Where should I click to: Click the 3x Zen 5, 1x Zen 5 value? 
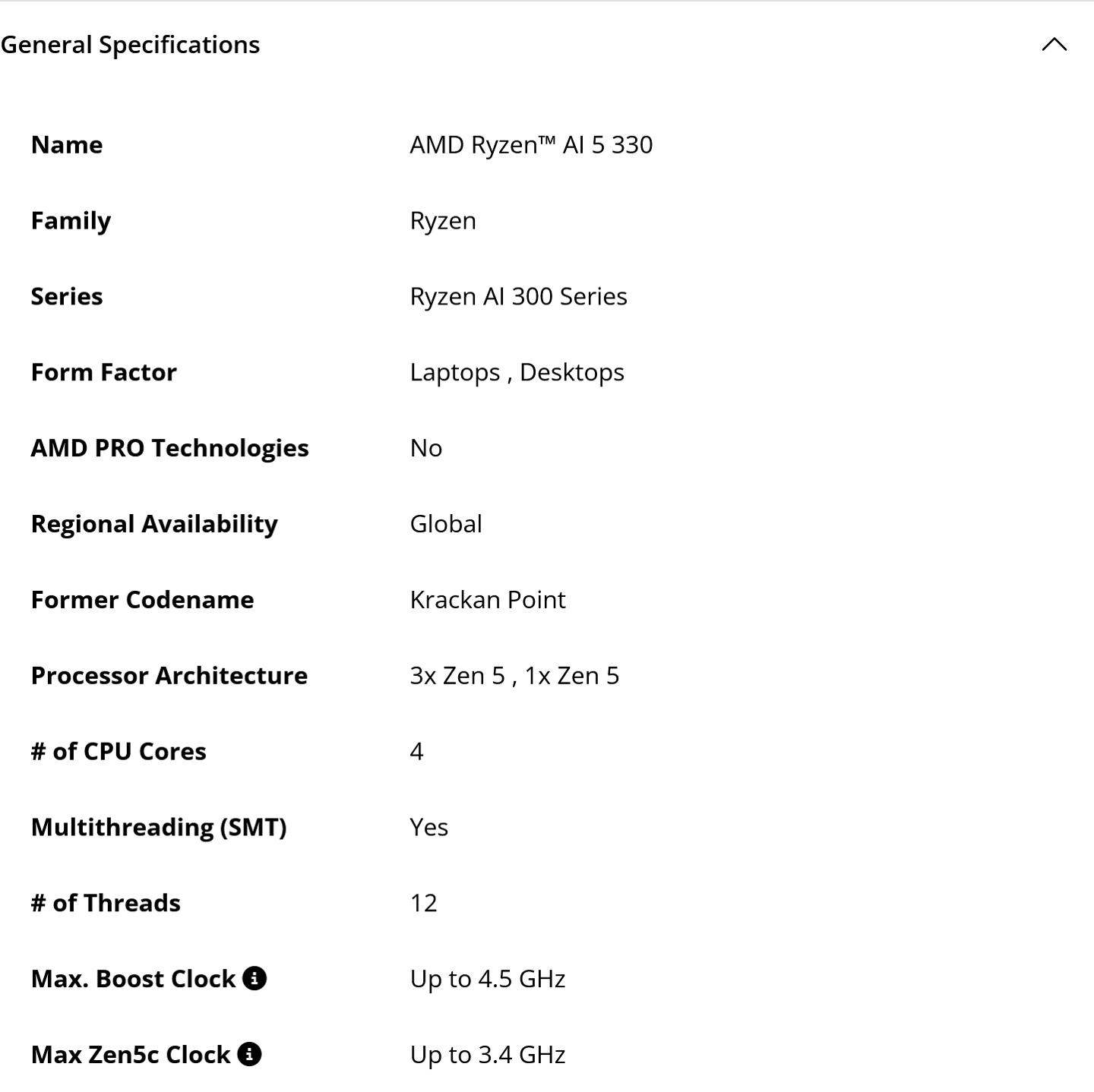click(514, 676)
